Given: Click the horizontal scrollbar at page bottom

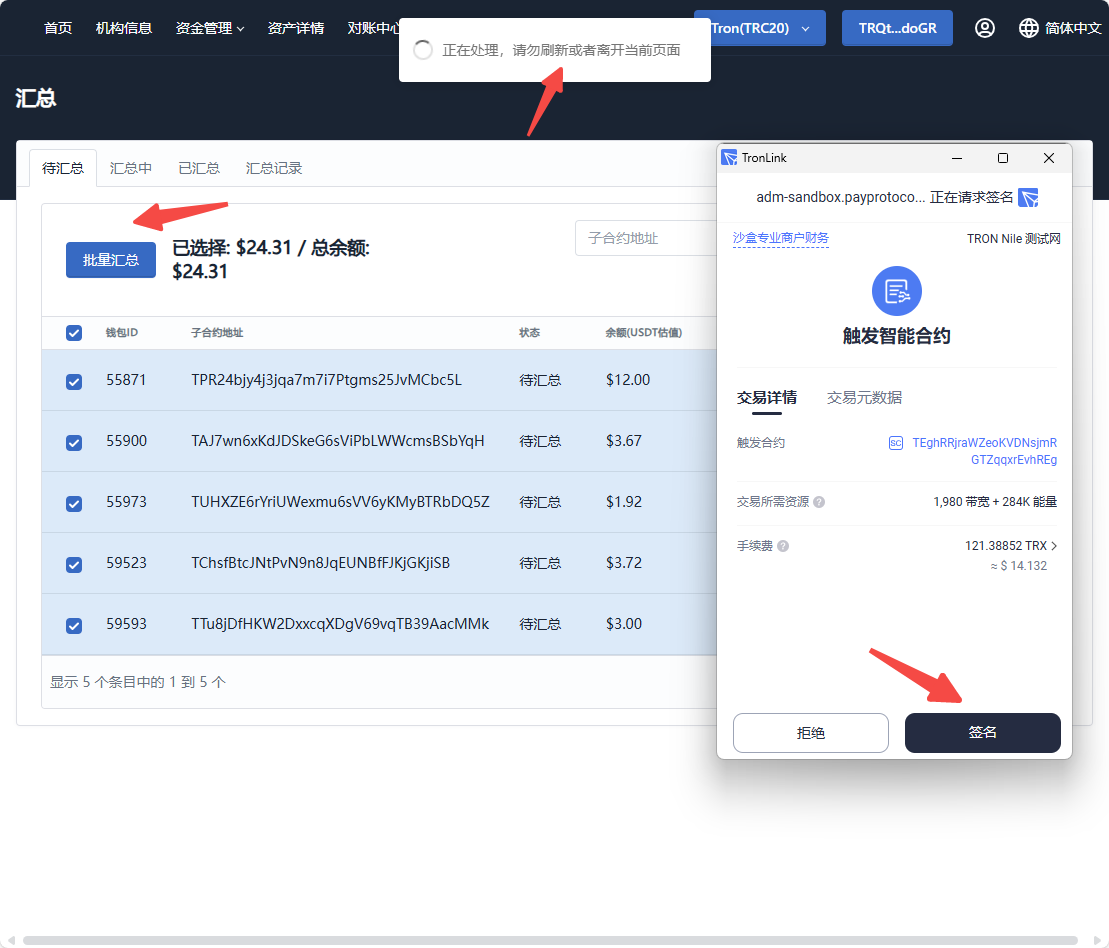Looking at the screenshot, I should 550,940.
